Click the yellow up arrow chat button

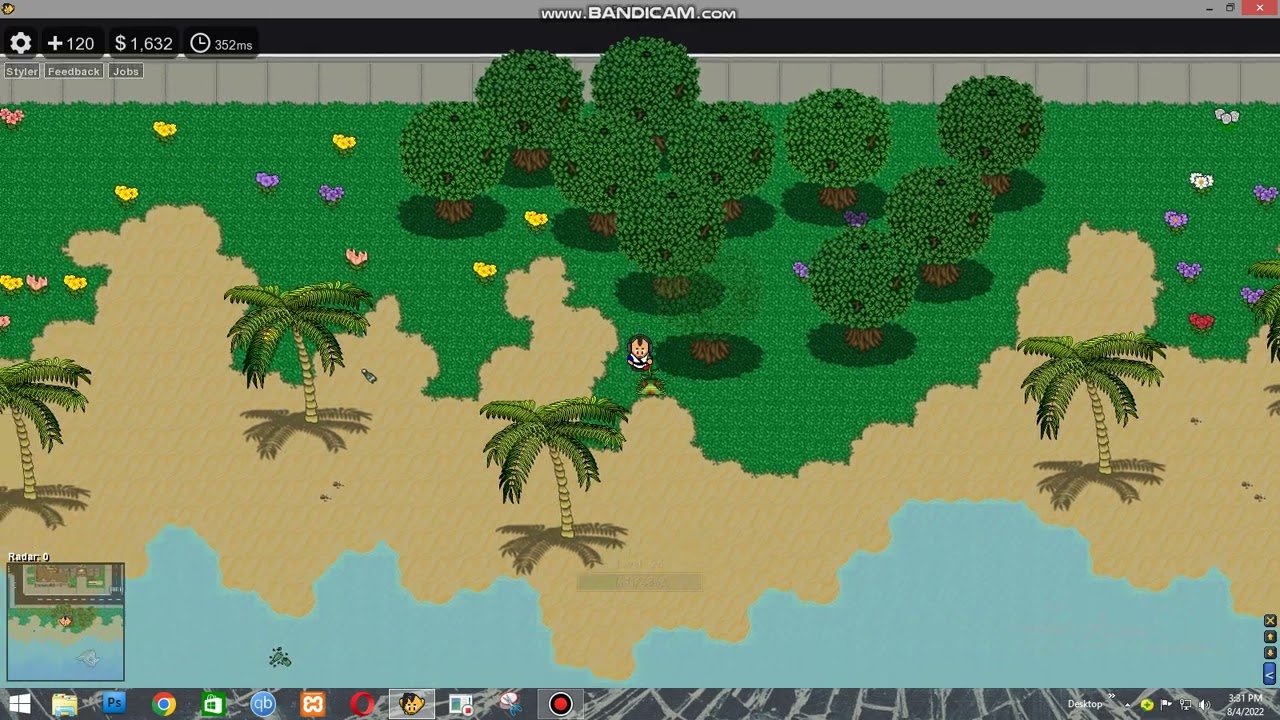[x=1270, y=637]
